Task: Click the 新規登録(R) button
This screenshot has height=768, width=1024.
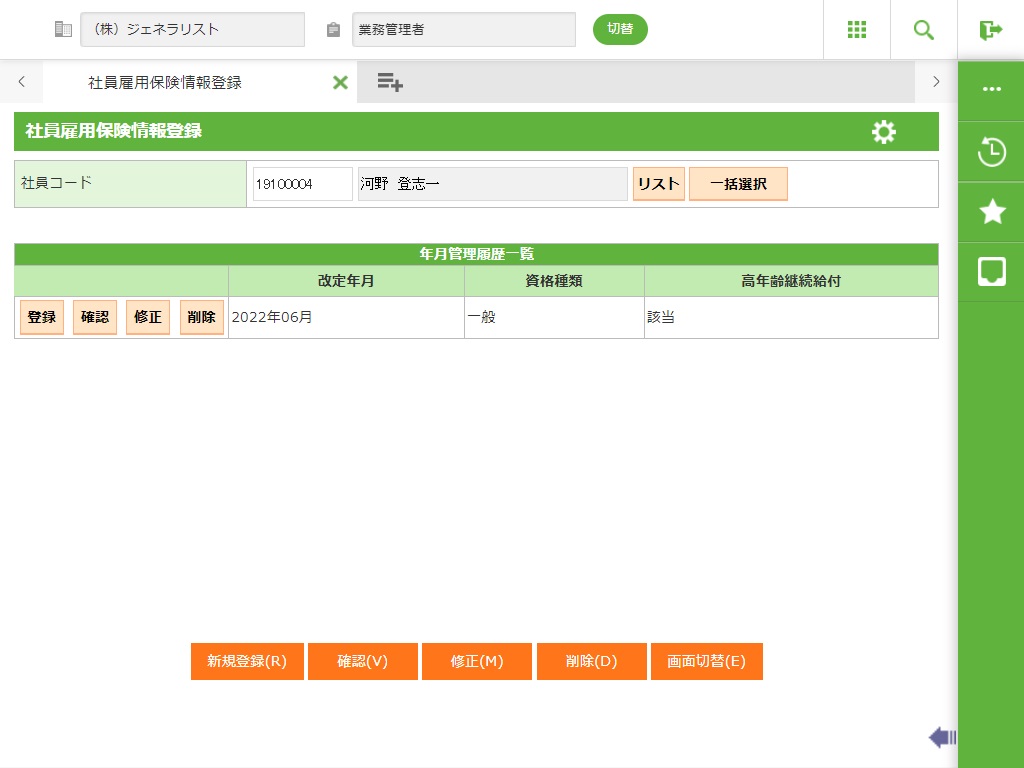Action: click(247, 662)
